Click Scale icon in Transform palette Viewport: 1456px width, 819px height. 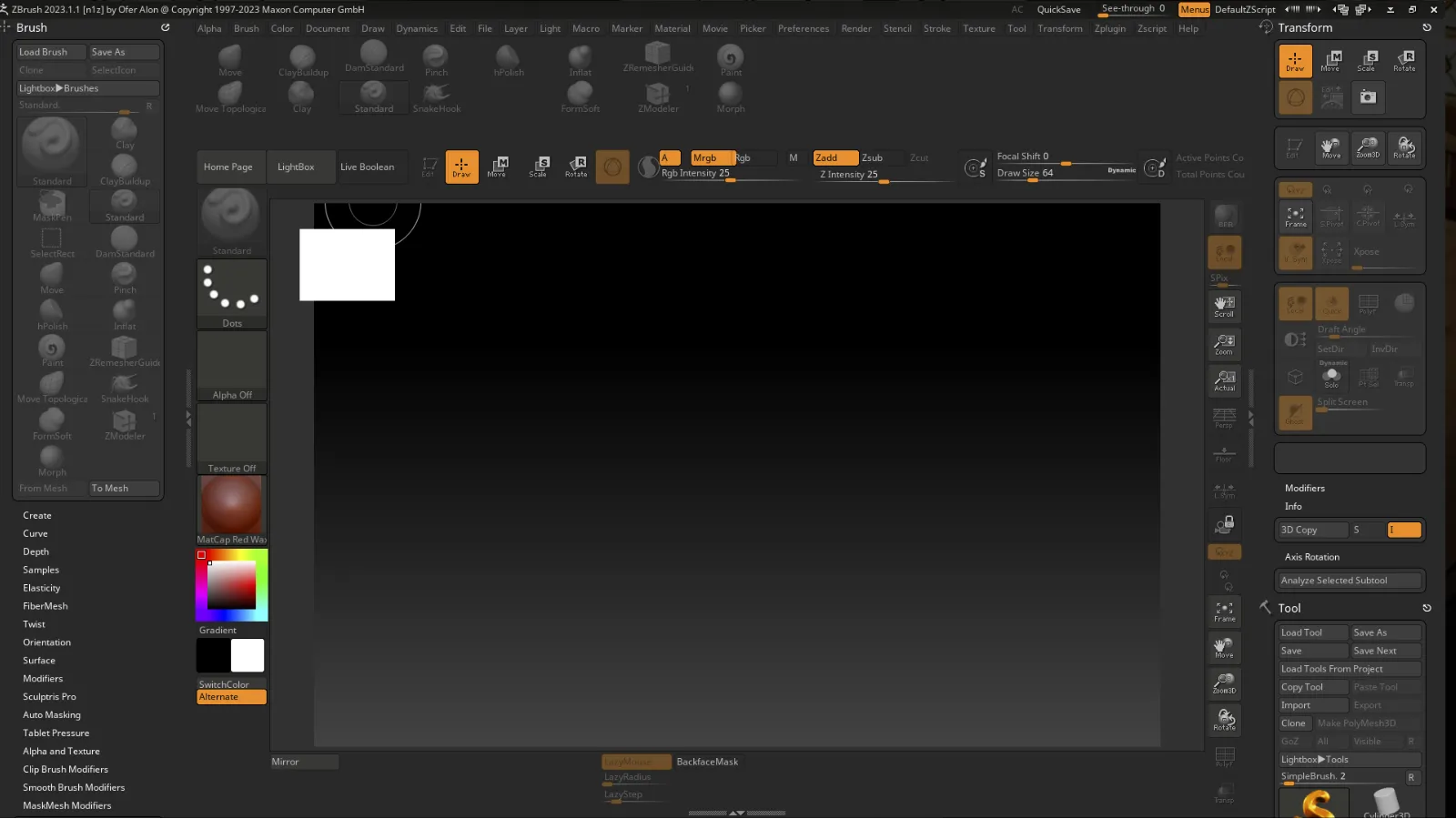click(x=1367, y=60)
